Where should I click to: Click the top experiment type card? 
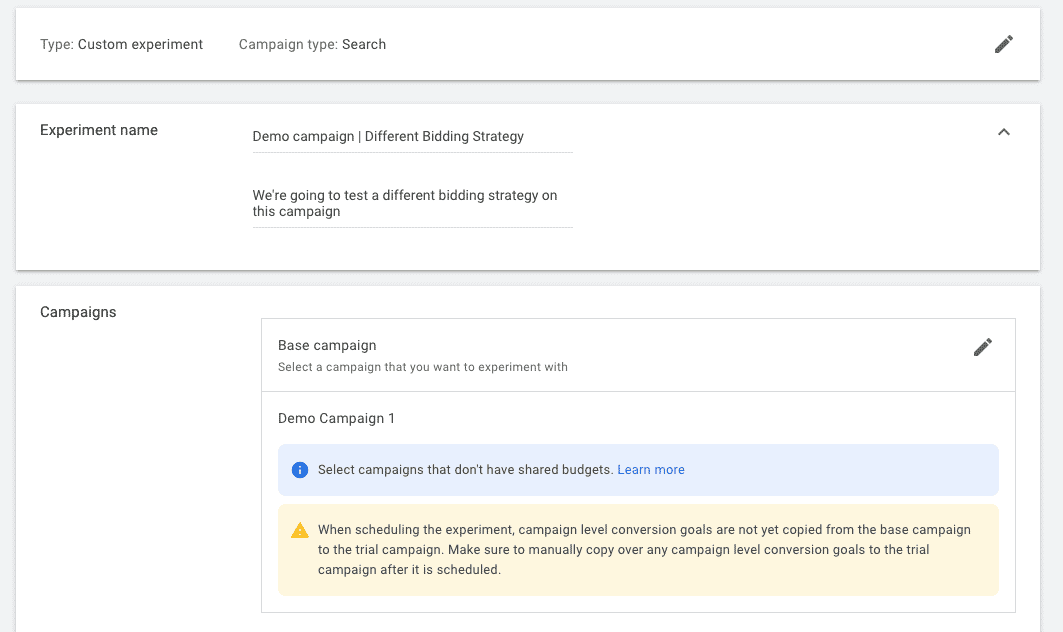[531, 44]
